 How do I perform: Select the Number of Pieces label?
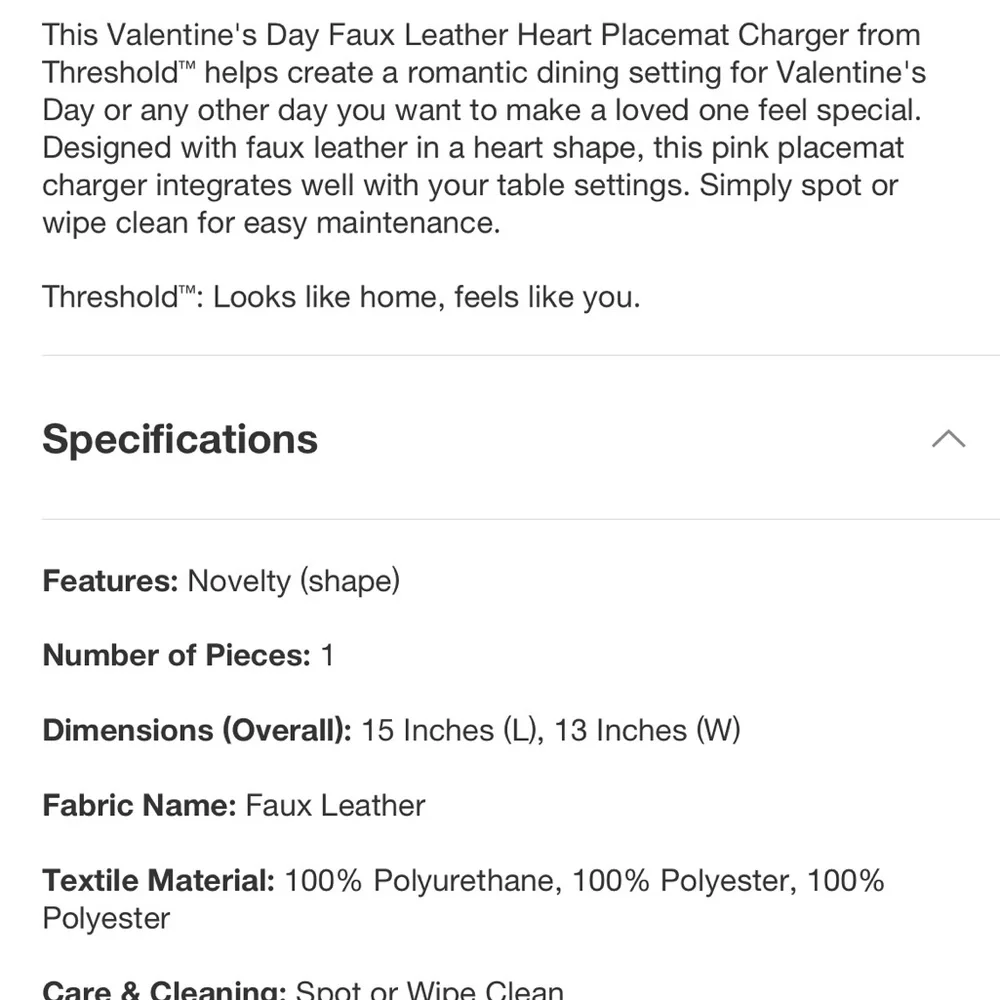pos(177,655)
